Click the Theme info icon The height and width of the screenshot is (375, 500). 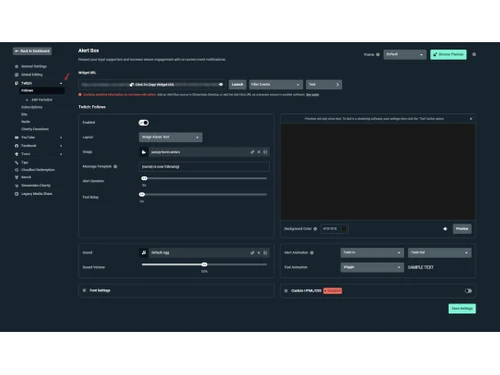pos(378,54)
